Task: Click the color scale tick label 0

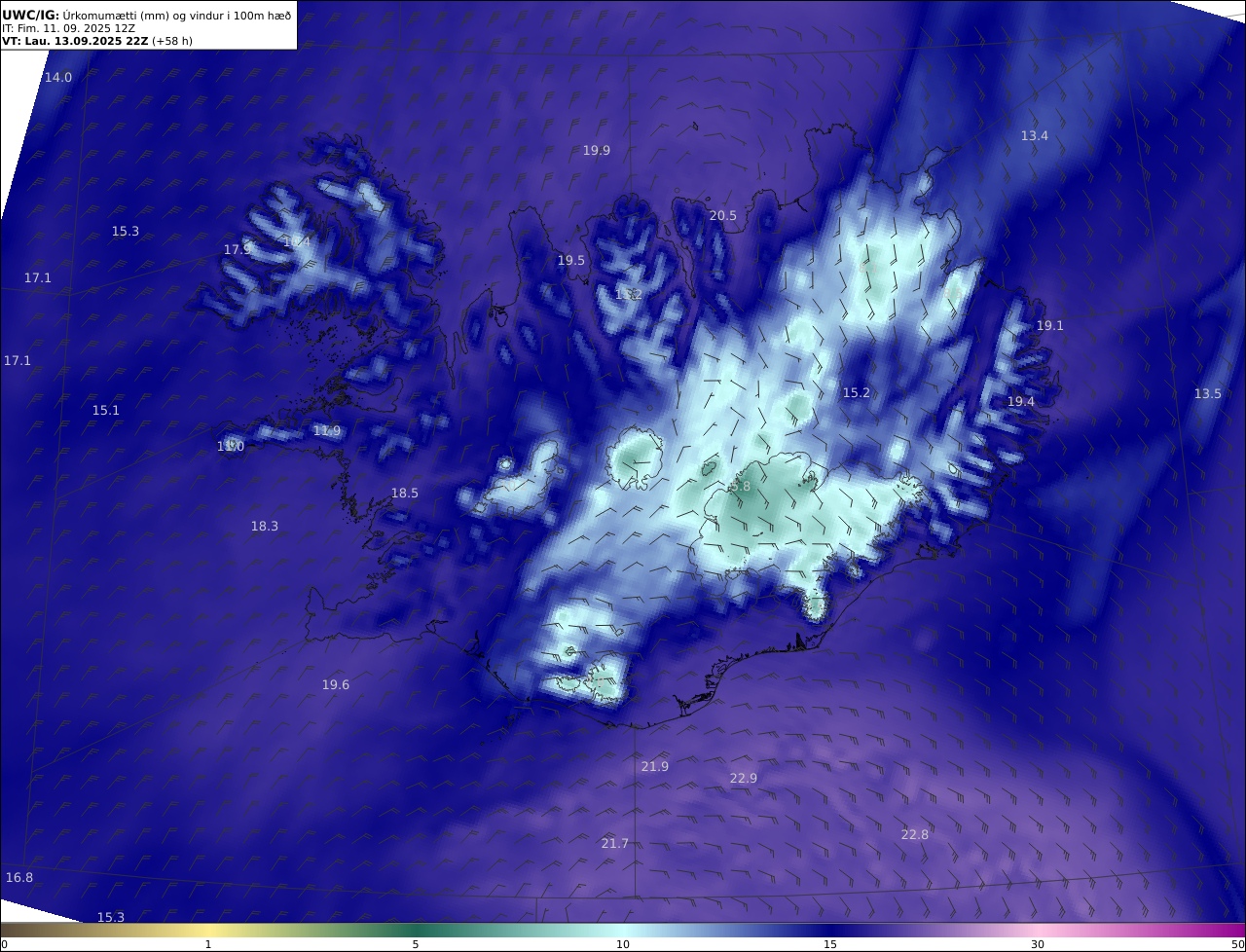Action: [4, 945]
